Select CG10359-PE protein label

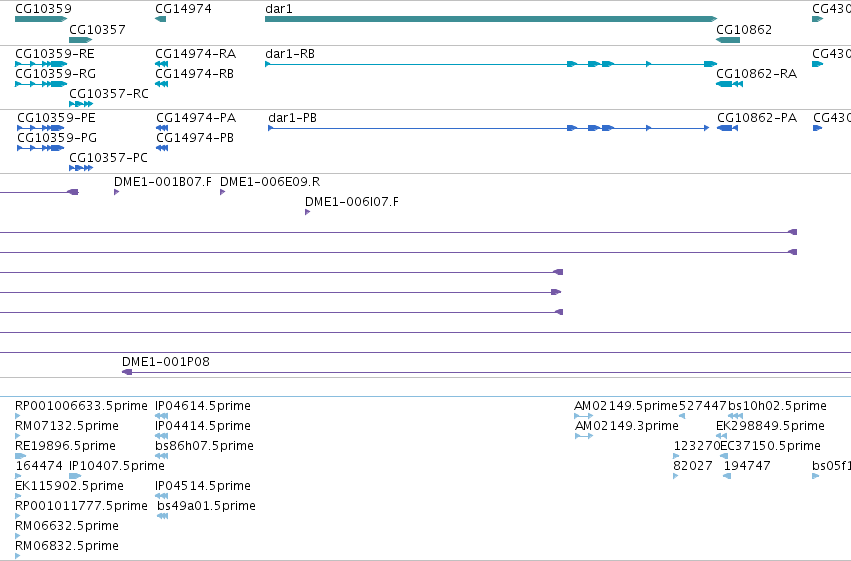[x=56, y=118]
